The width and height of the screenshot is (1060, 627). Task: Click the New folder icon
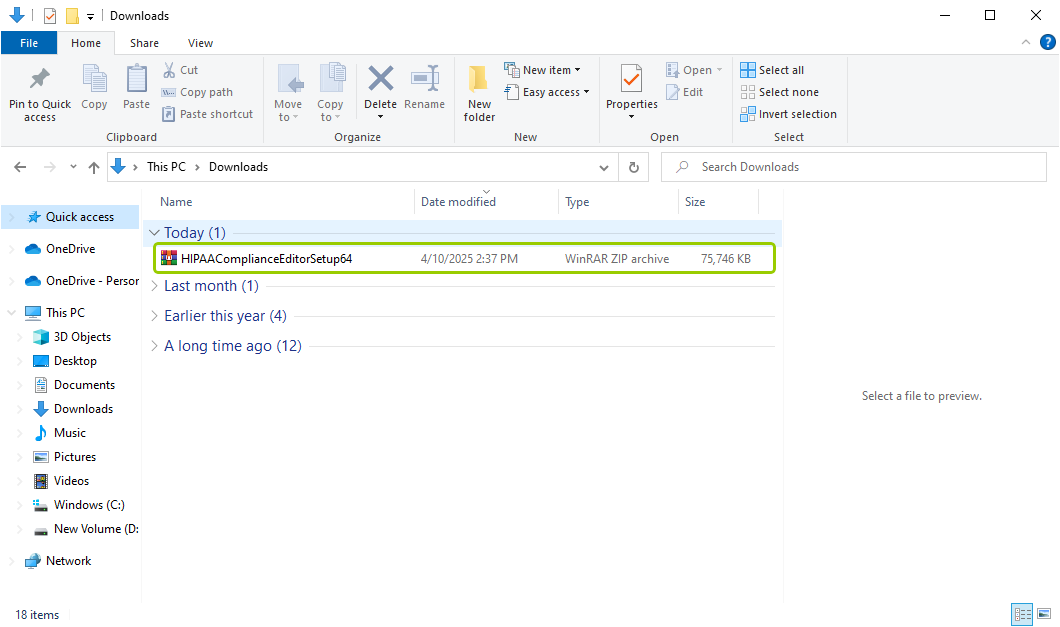(x=479, y=79)
